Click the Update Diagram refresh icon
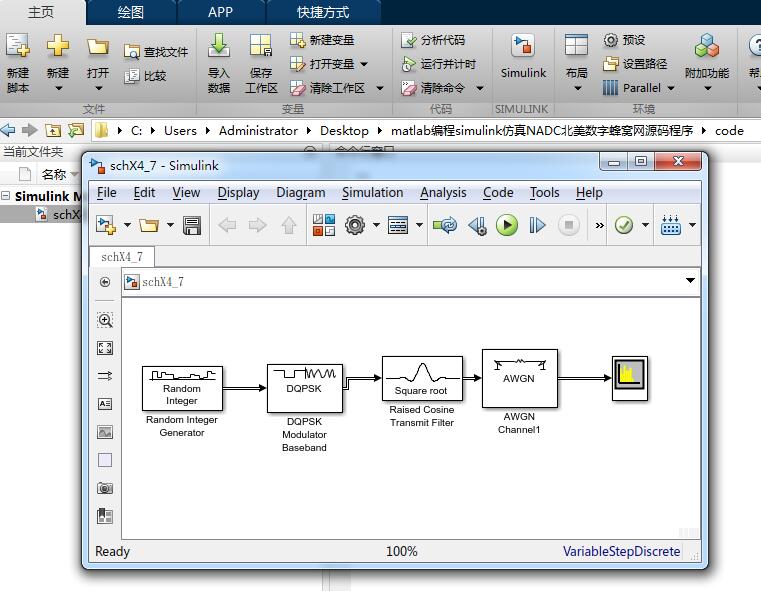This screenshot has height=591, width=761. [445, 225]
